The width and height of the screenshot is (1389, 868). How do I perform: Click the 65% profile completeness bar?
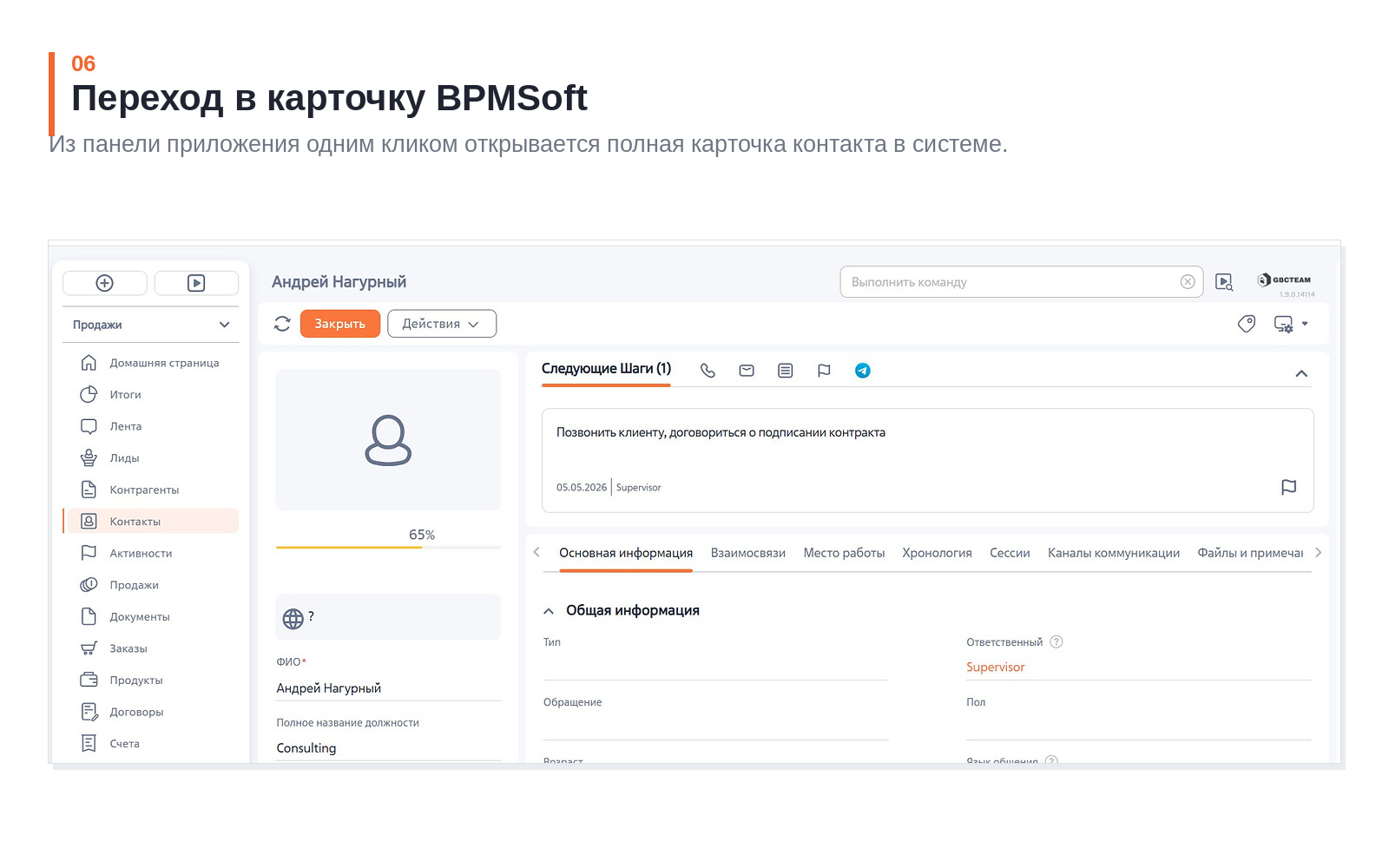tap(388, 547)
